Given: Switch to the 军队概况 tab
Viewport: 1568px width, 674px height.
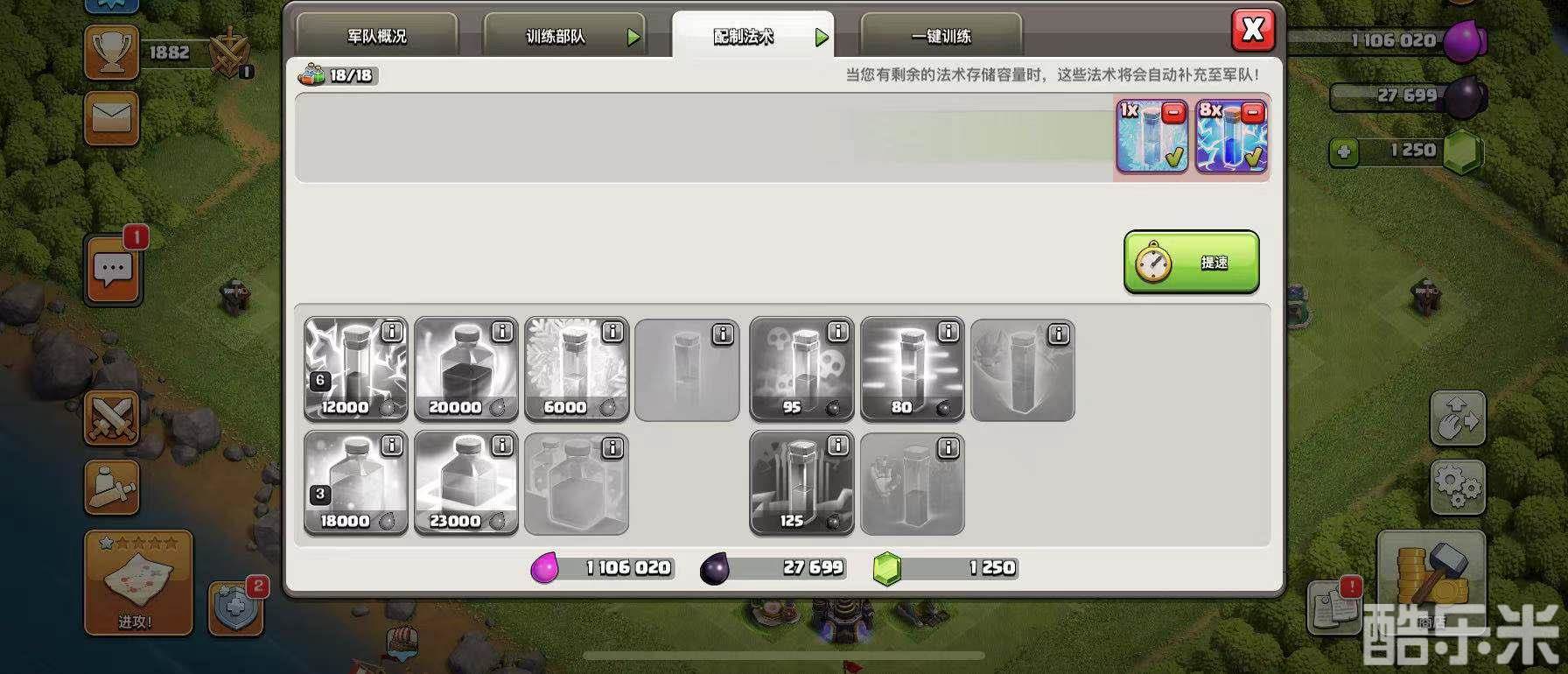Looking at the screenshot, I should click(377, 36).
